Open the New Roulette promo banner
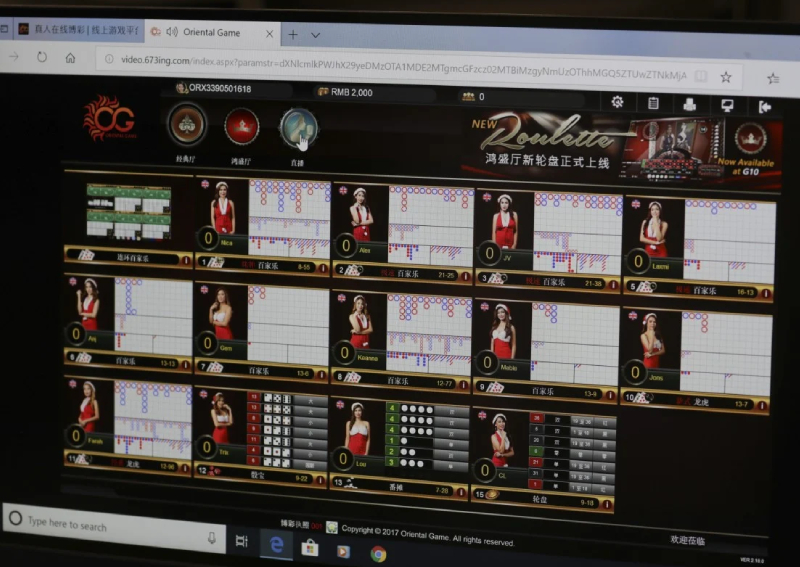 tap(621, 146)
